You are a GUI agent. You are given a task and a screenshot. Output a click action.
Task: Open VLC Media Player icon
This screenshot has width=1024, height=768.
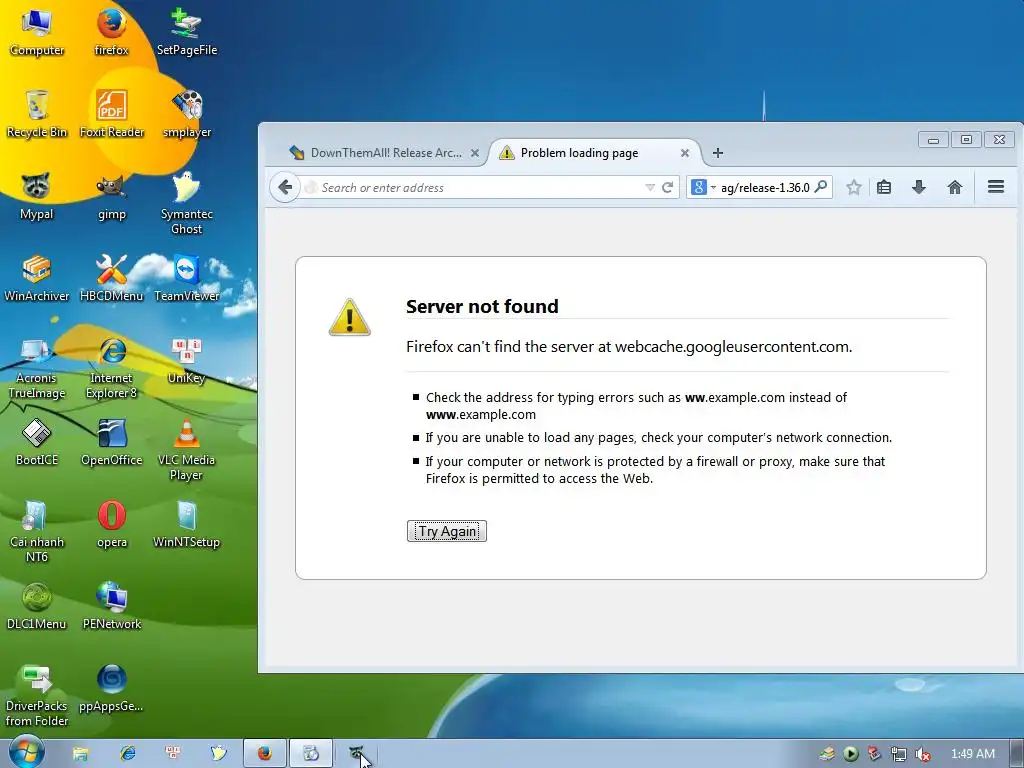coord(187,449)
